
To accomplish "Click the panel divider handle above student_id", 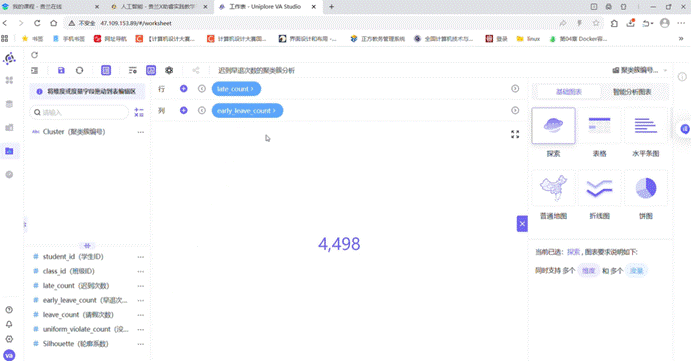I will 87,246.
